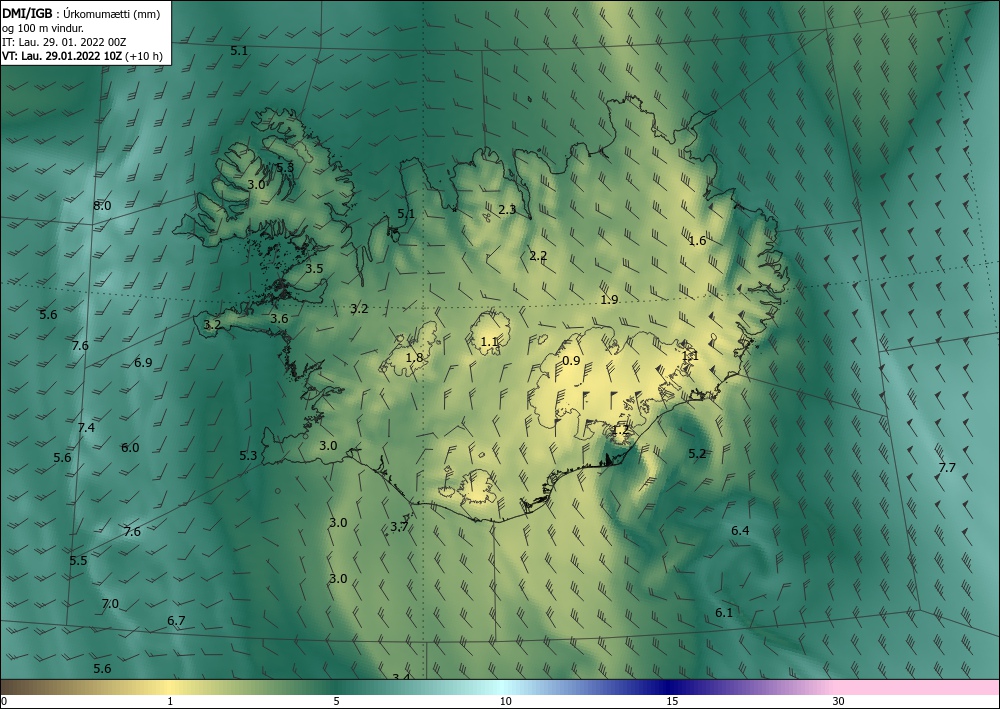Image resolution: width=1000 pixels, height=709 pixels.
Task: Click the 30 tick label on color legend
Action: 839,701
